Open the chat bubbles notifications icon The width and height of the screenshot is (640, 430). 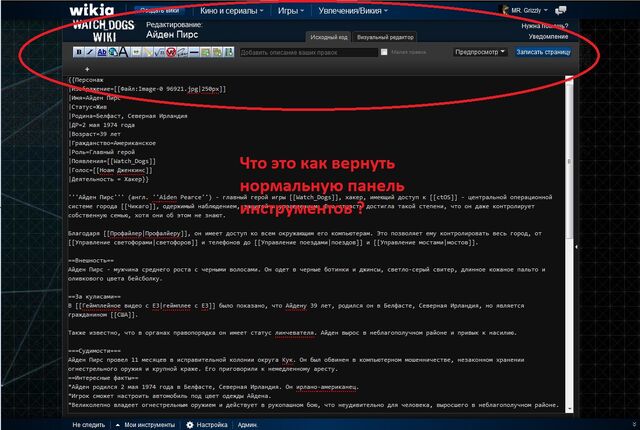(x=560, y=10)
